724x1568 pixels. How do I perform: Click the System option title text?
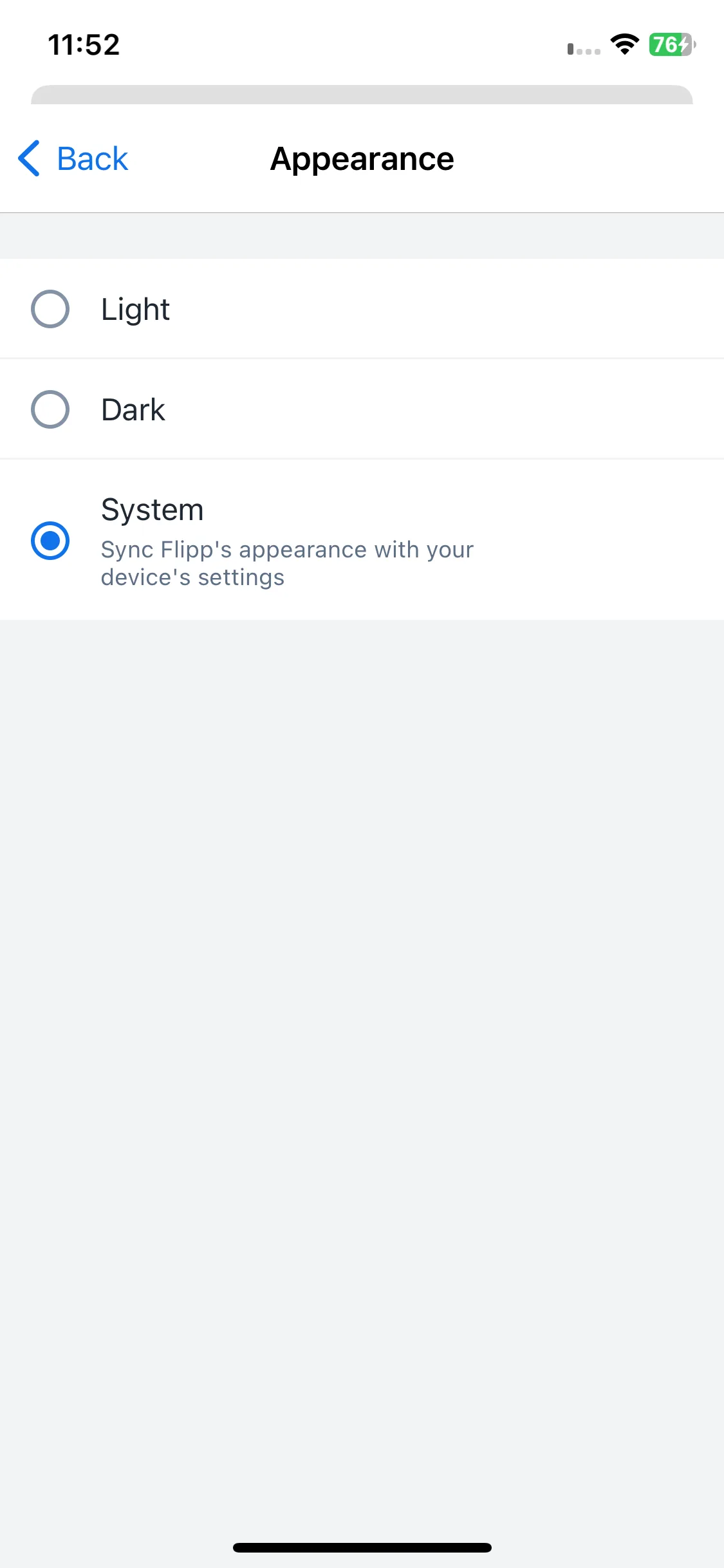click(153, 510)
